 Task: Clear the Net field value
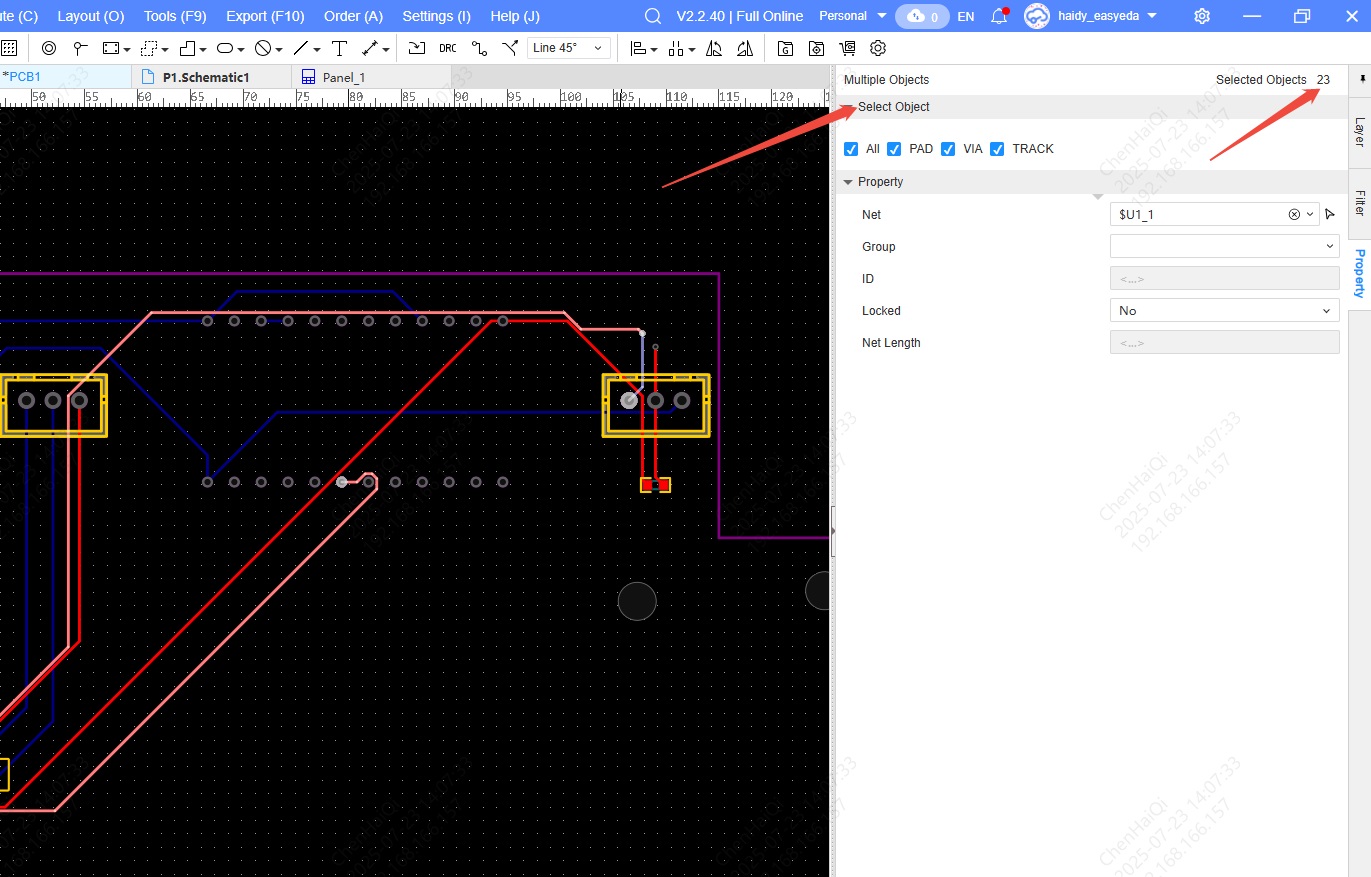point(1294,214)
